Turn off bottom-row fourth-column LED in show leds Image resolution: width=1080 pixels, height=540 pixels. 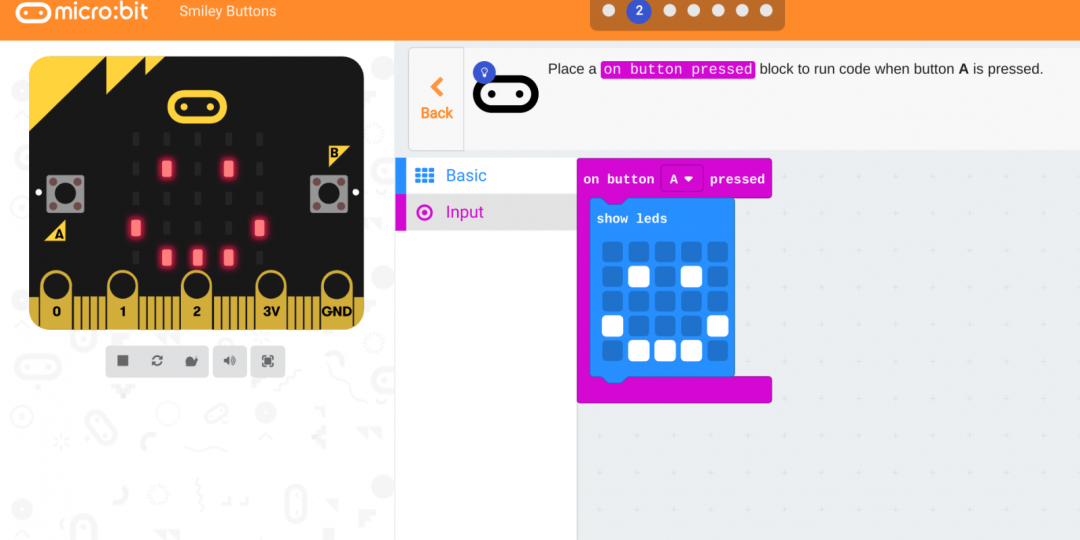(691, 351)
